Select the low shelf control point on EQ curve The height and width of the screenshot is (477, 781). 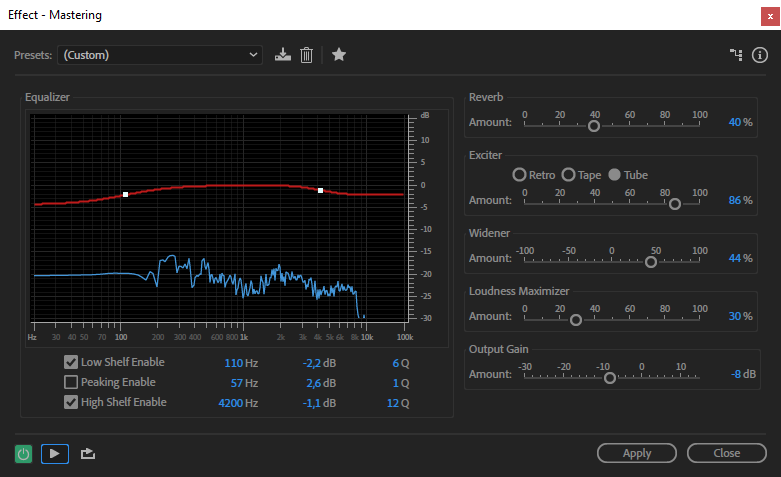tap(126, 195)
